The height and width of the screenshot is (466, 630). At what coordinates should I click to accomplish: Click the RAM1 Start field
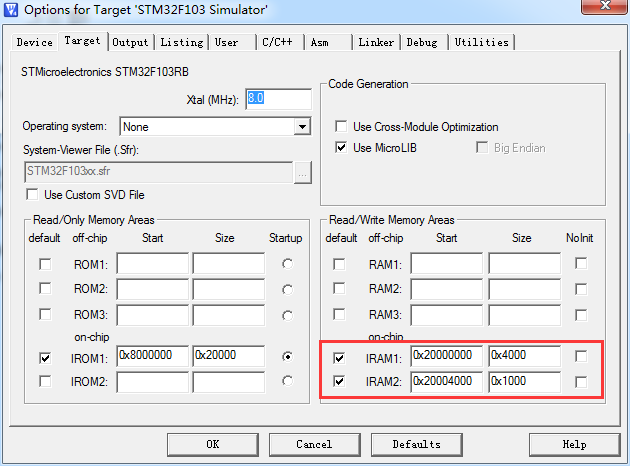pyautogui.click(x=447, y=264)
